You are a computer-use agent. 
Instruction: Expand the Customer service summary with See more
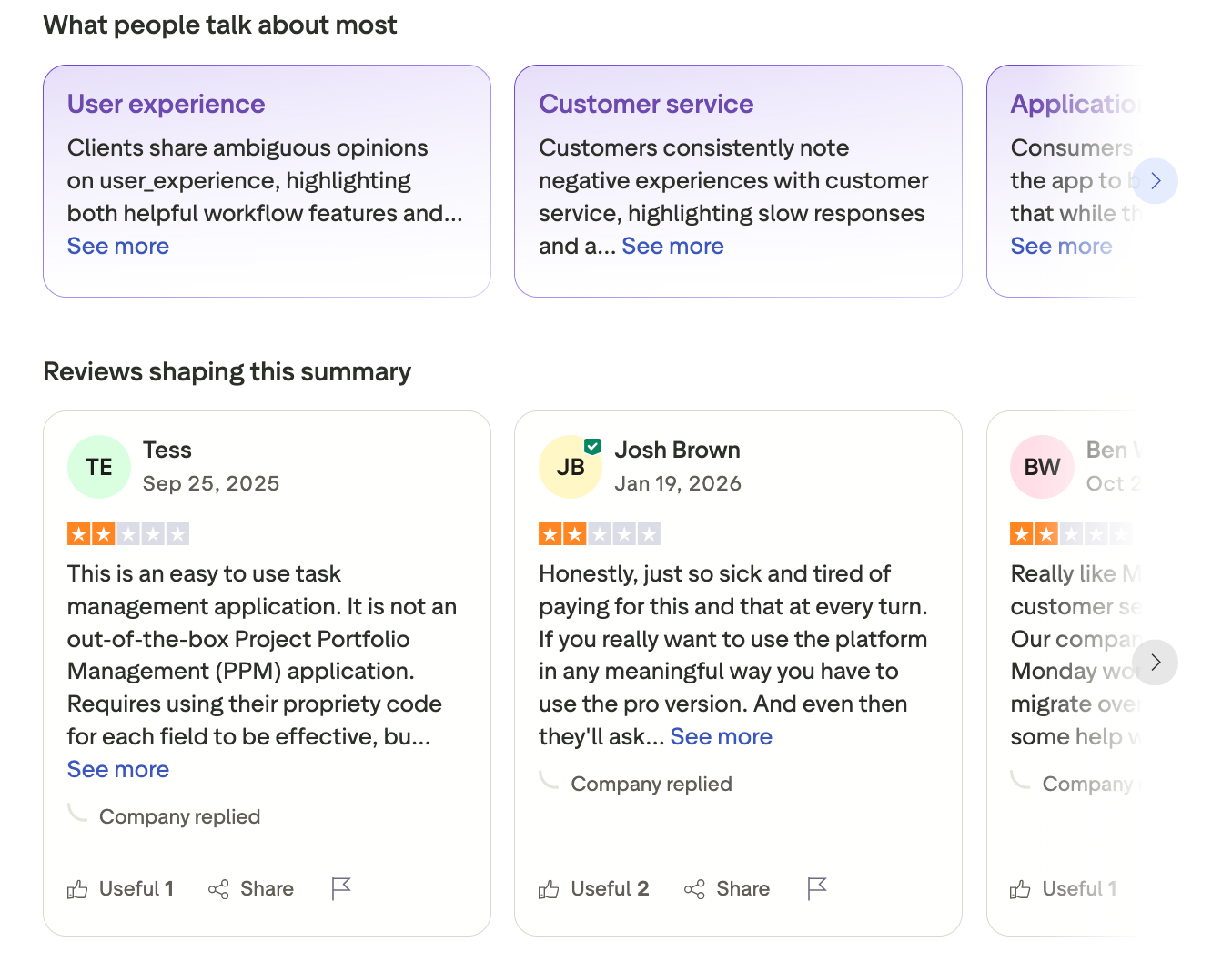pos(672,247)
